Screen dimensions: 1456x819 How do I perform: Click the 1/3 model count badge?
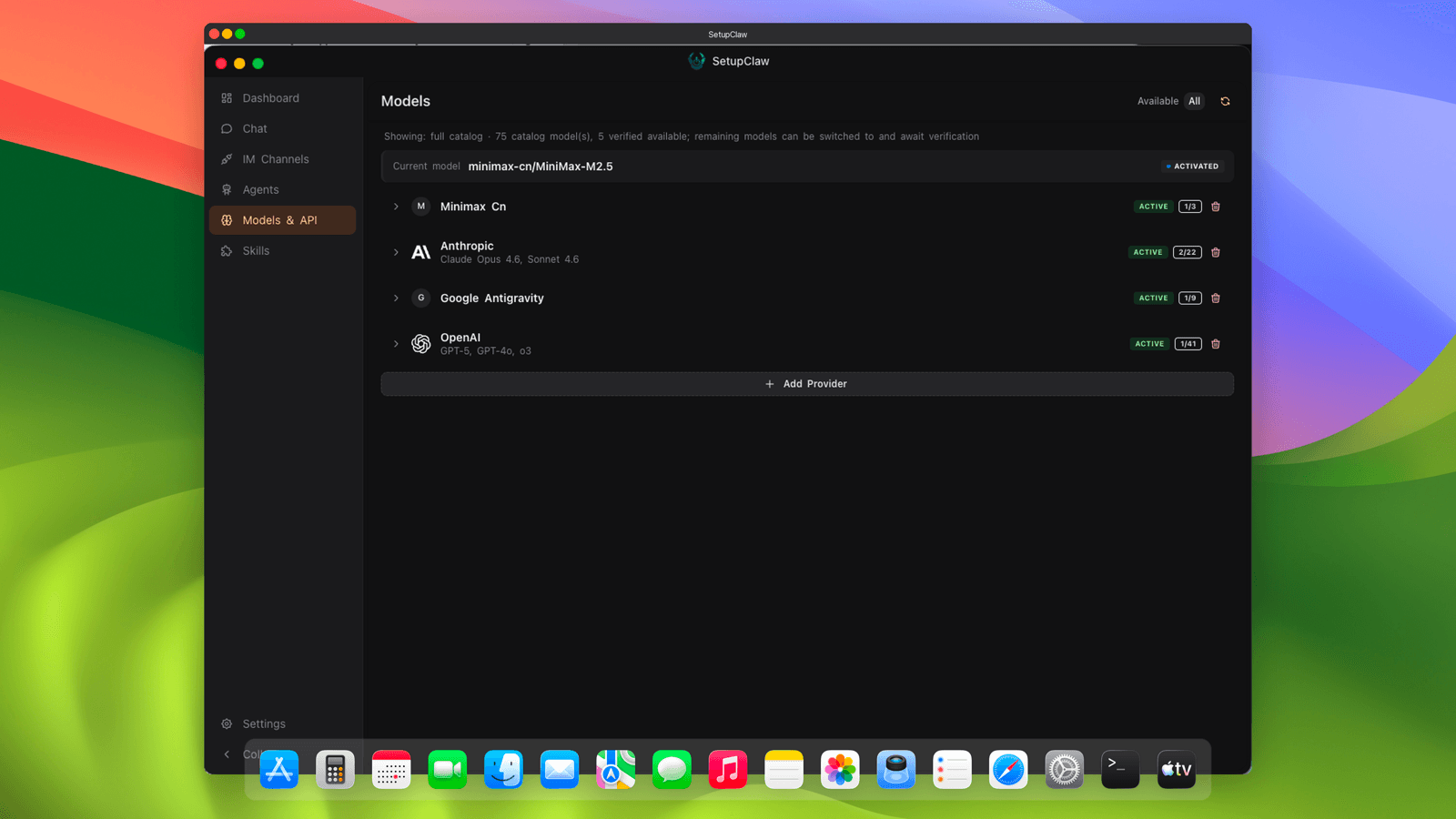point(1189,207)
